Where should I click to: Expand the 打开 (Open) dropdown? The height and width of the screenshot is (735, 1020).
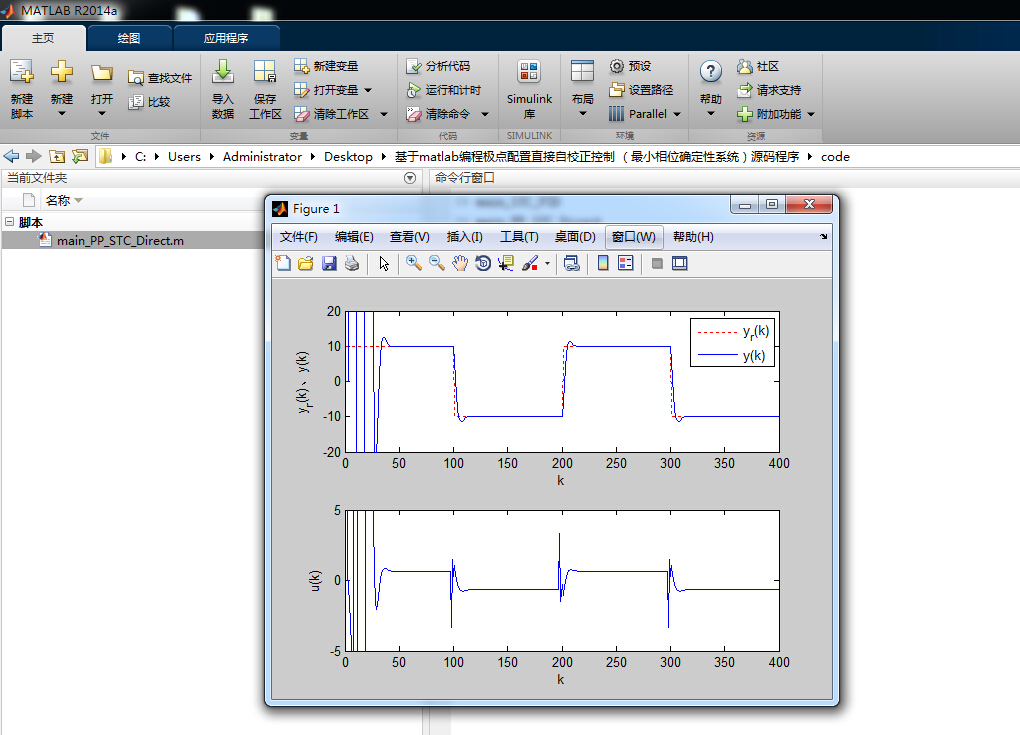pos(101,114)
